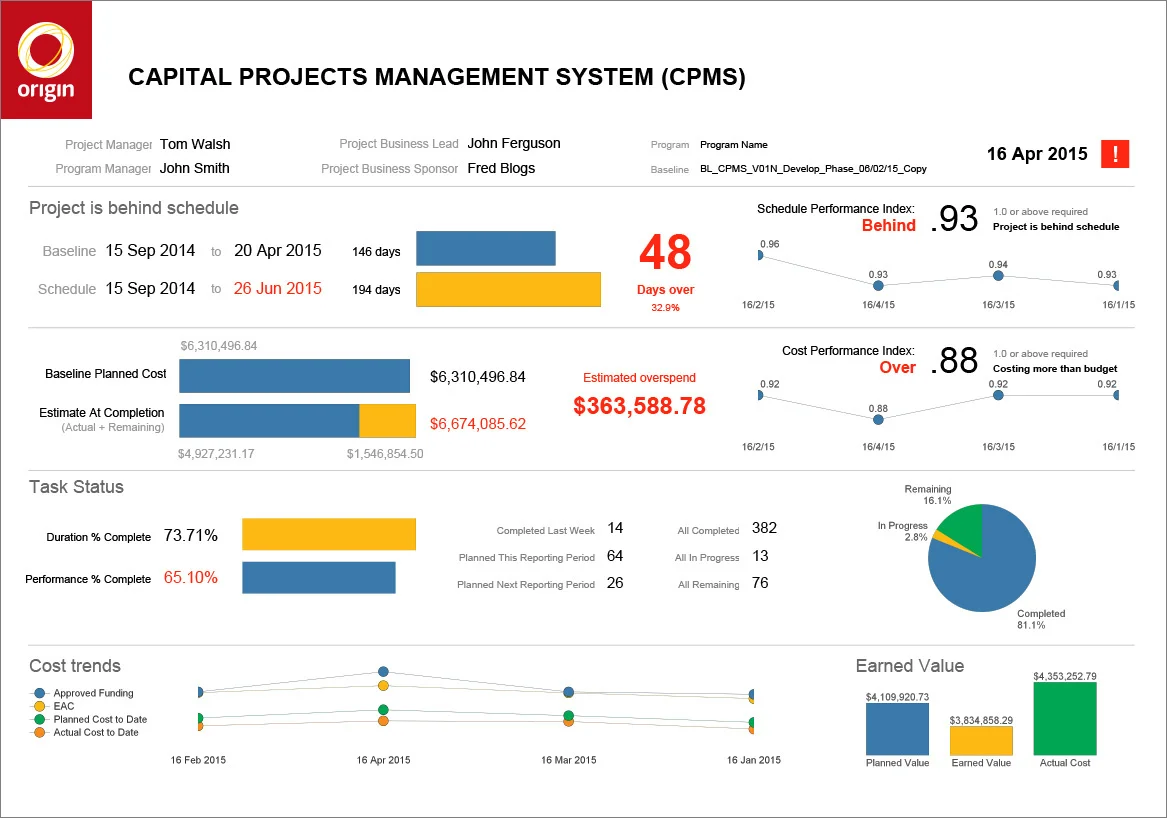The width and height of the screenshot is (1167, 818).
Task: Click the yellow Remaining segment of Estimate At Completion
Action: 387,421
